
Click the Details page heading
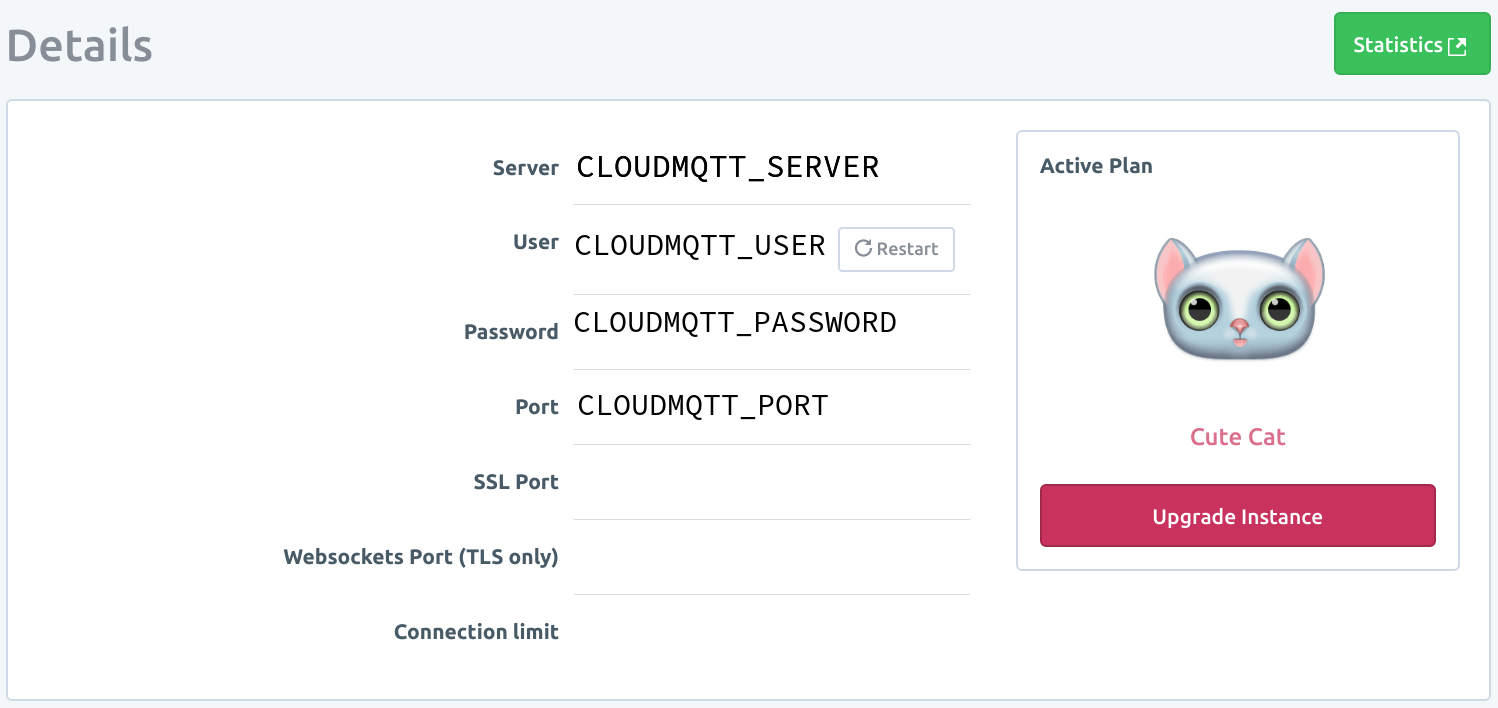80,45
